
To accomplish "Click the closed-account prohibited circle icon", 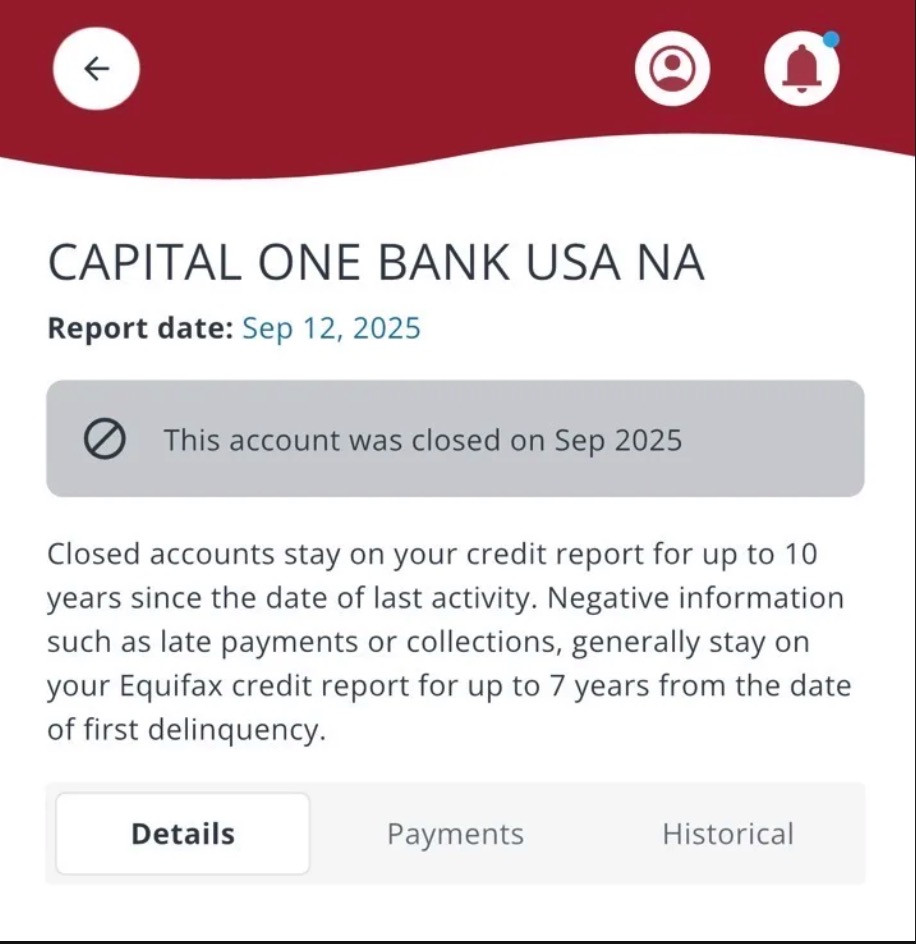I will pos(105,439).
